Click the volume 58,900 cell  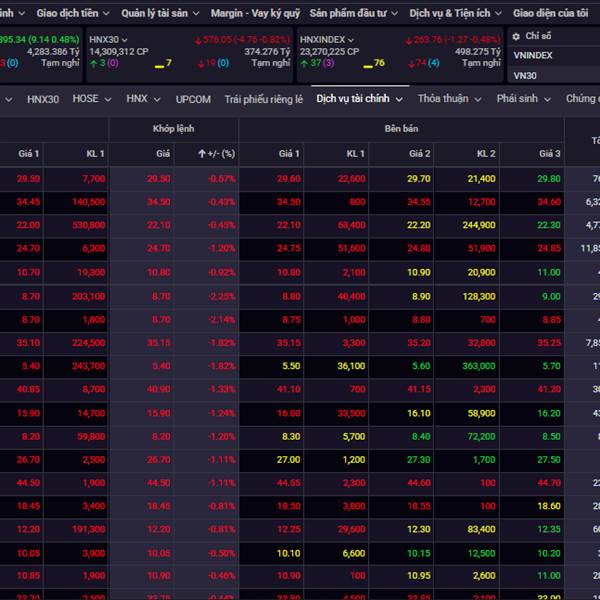pos(481,413)
